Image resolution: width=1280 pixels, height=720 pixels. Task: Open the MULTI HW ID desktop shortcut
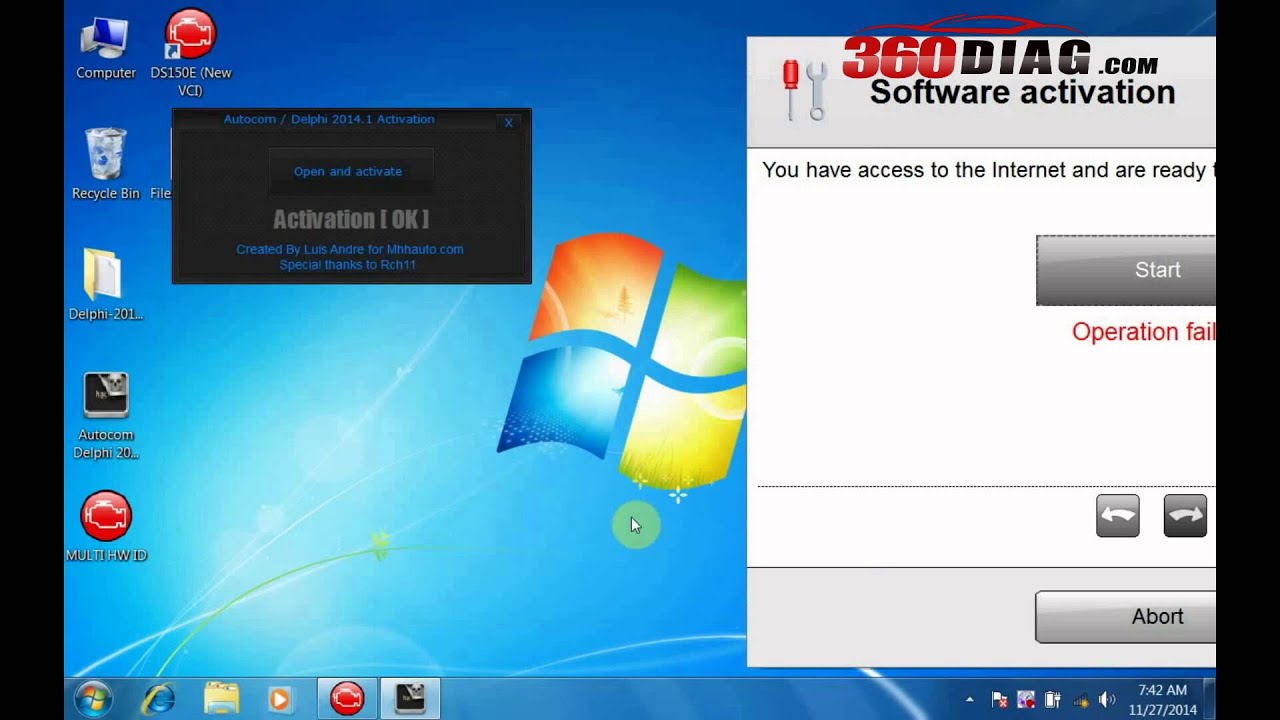point(105,525)
